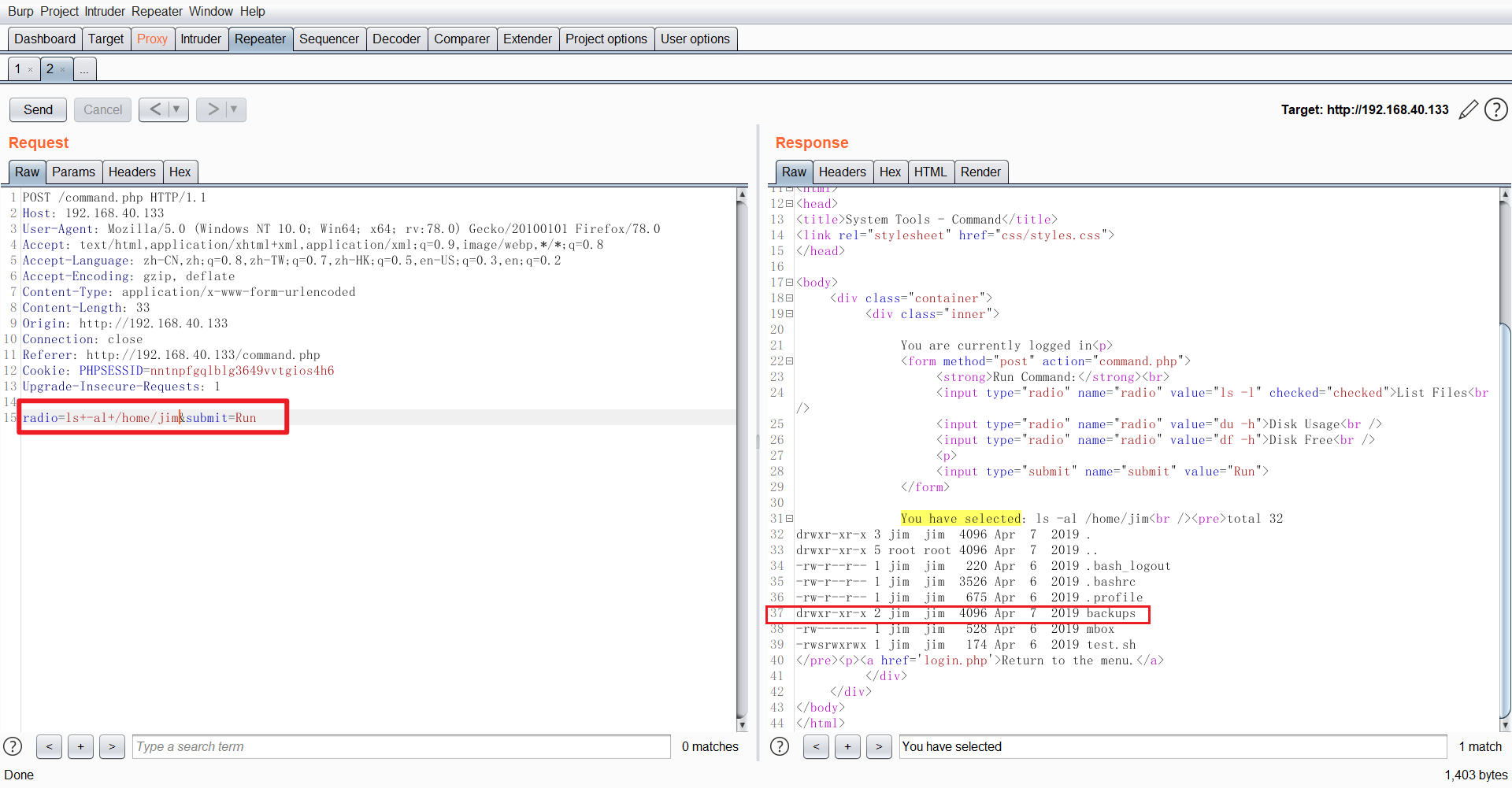Open the Help menu
The height and width of the screenshot is (788, 1512).
click(253, 11)
